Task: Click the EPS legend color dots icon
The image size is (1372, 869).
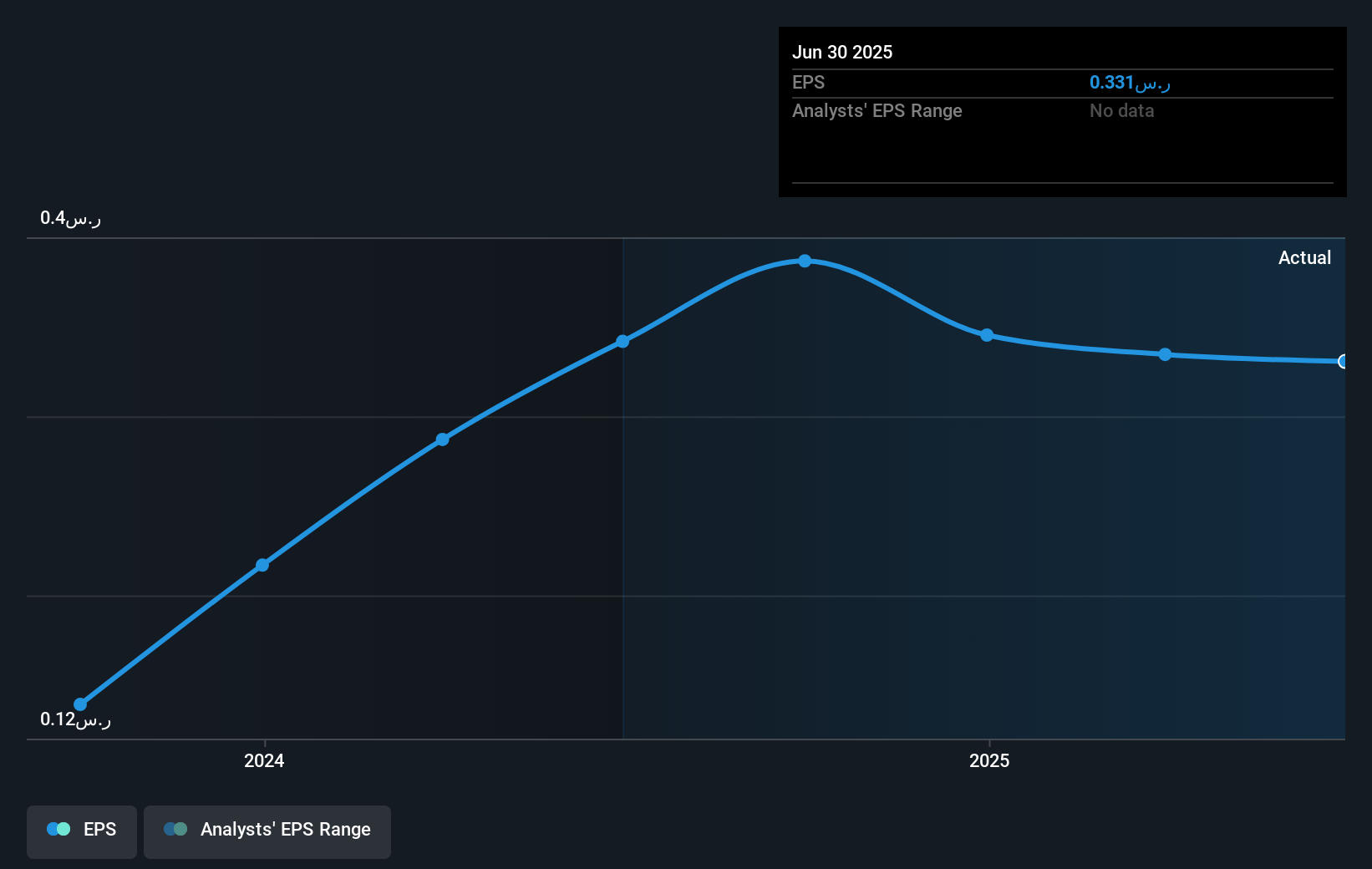Action: pyautogui.click(x=58, y=829)
